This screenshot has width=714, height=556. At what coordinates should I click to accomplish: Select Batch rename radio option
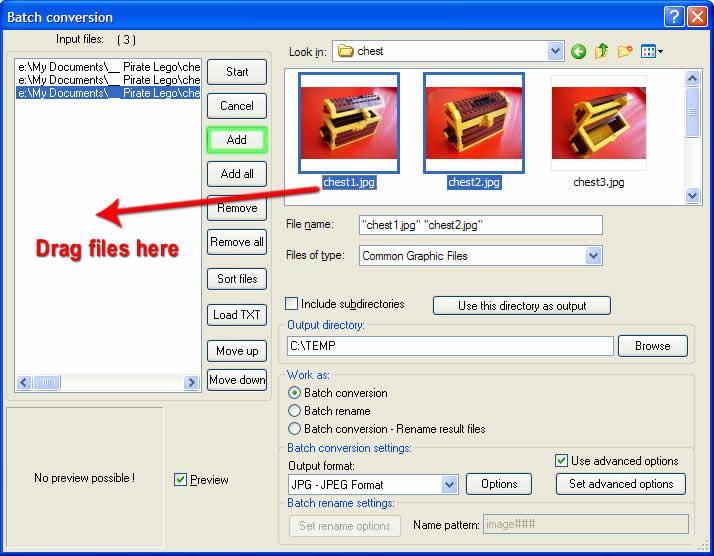pos(295,411)
